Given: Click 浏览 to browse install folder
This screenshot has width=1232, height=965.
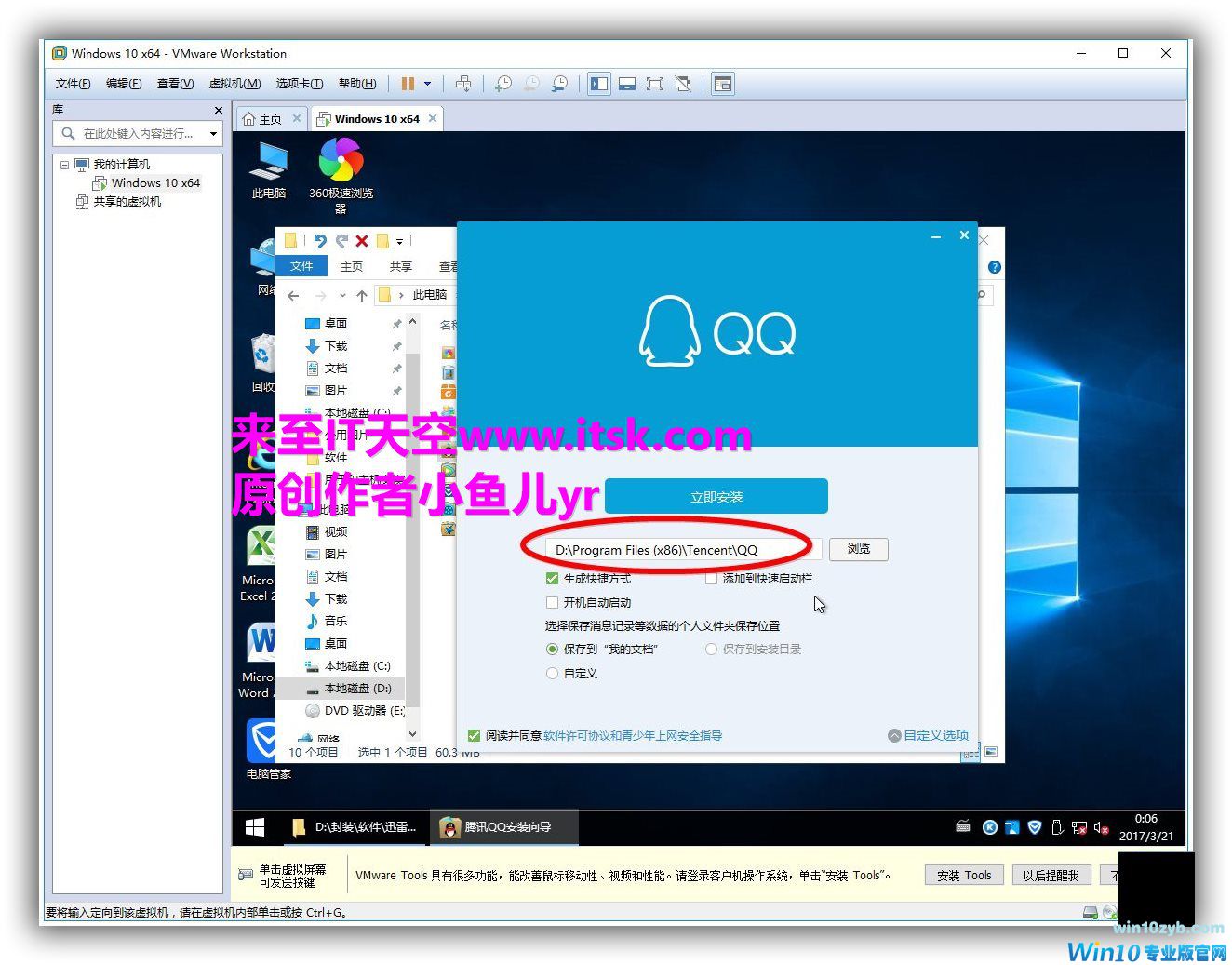Looking at the screenshot, I should click(859, 549).
